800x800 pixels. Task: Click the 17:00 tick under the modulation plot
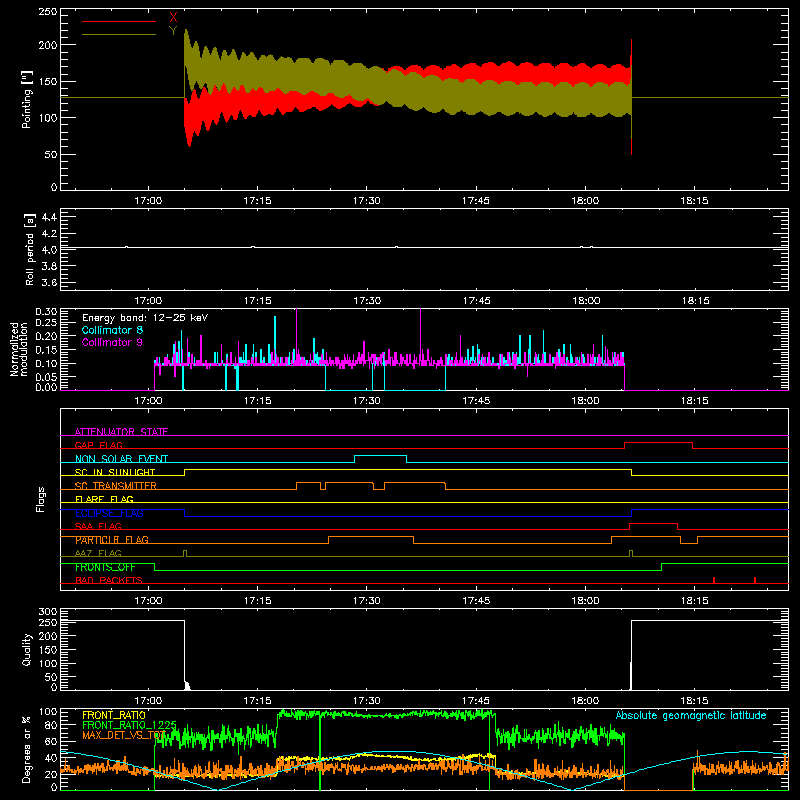(148, 401)
